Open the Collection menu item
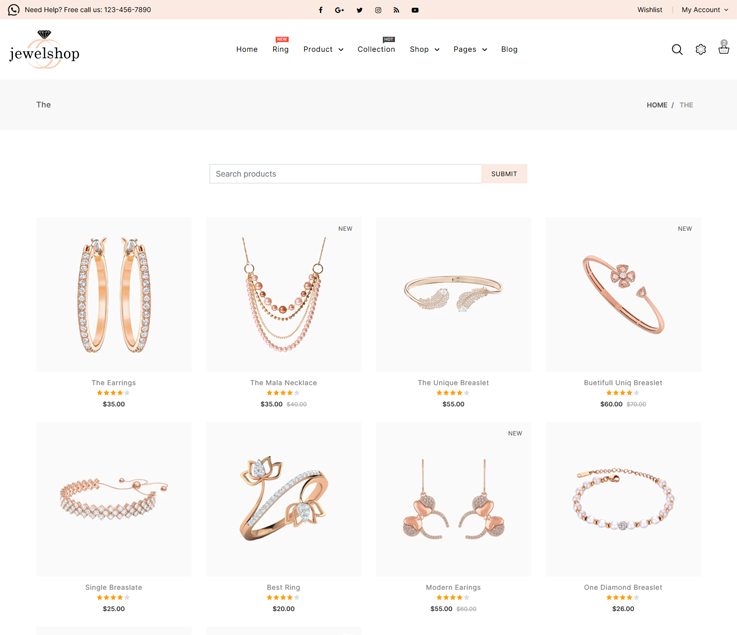The image size is (737, 635). pyautogui.click(x=376, y=49)
